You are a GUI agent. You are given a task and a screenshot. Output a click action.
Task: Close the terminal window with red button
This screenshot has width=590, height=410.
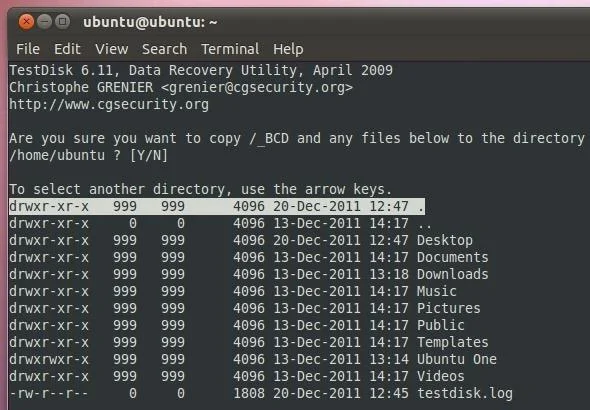[26, 22]
